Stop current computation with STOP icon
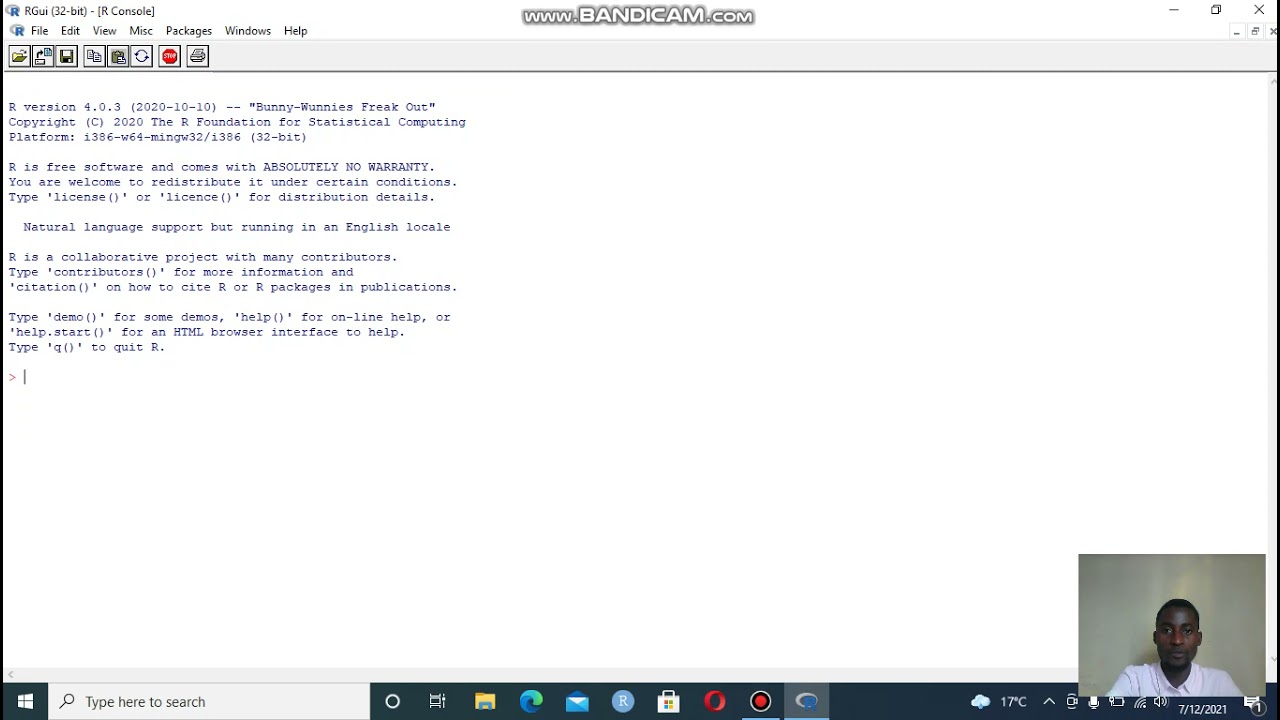 pos(170,57)
